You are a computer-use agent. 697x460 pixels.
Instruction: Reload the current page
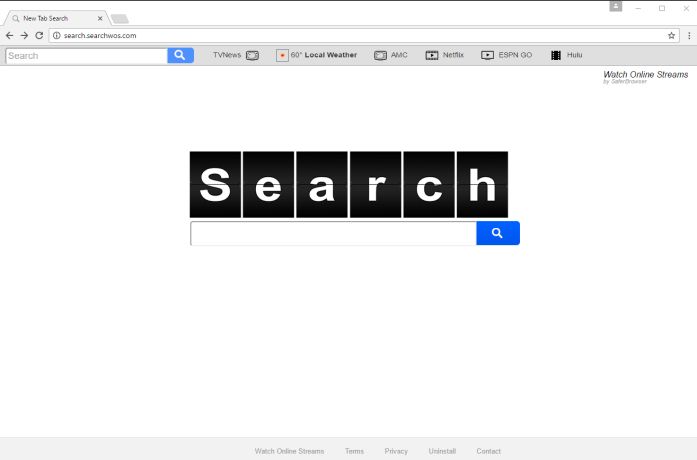pyautogui.click(x=39, y=35)
